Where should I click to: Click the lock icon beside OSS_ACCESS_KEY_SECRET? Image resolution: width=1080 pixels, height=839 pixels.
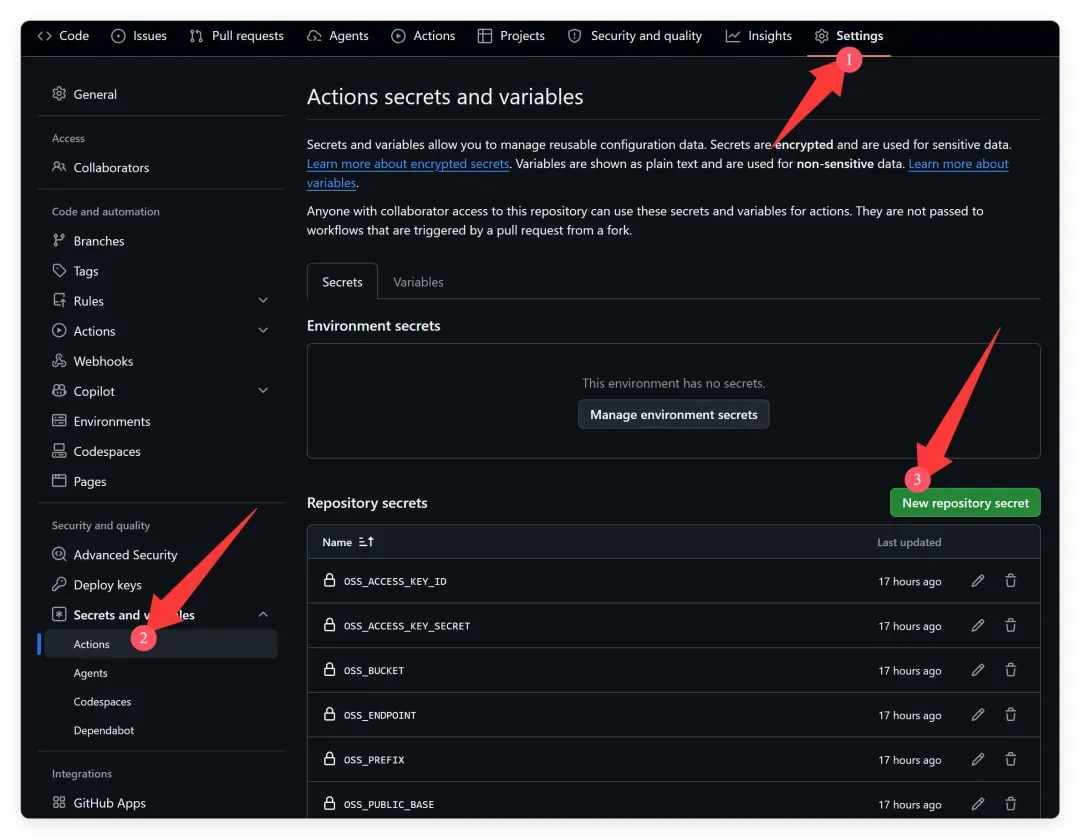click(x=329, y=625)
